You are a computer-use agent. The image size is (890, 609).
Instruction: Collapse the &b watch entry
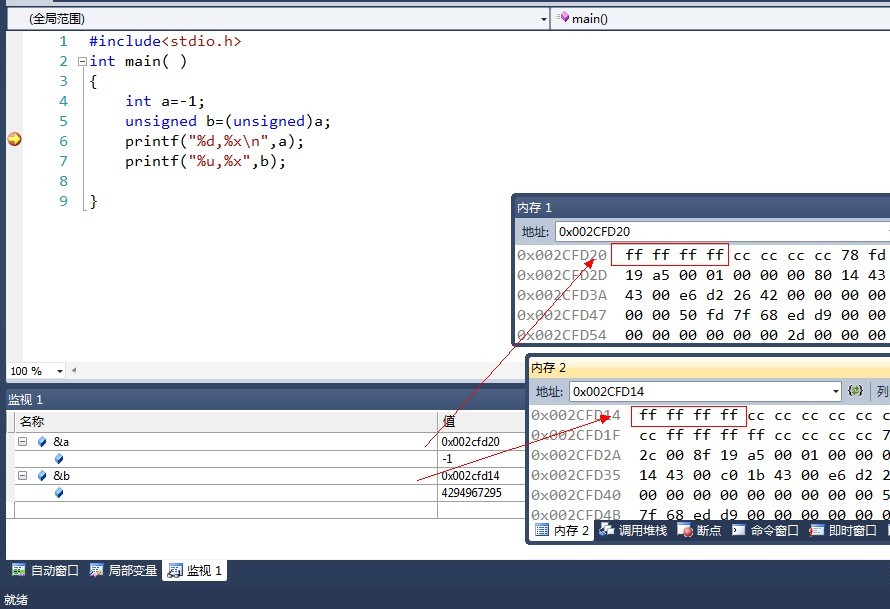(22, 476)
